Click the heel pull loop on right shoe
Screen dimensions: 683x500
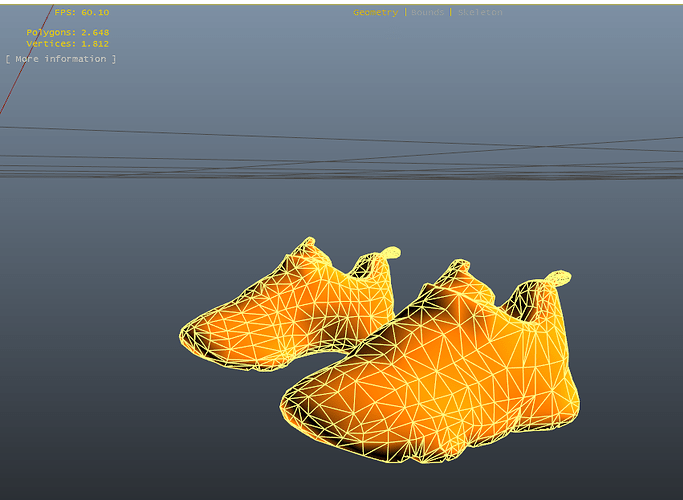click(559, 278)
